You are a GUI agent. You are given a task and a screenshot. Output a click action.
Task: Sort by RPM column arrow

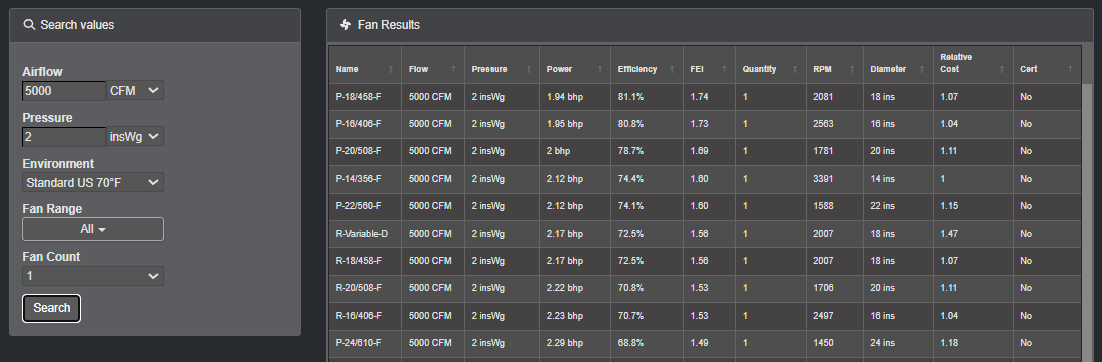(853, 70)
